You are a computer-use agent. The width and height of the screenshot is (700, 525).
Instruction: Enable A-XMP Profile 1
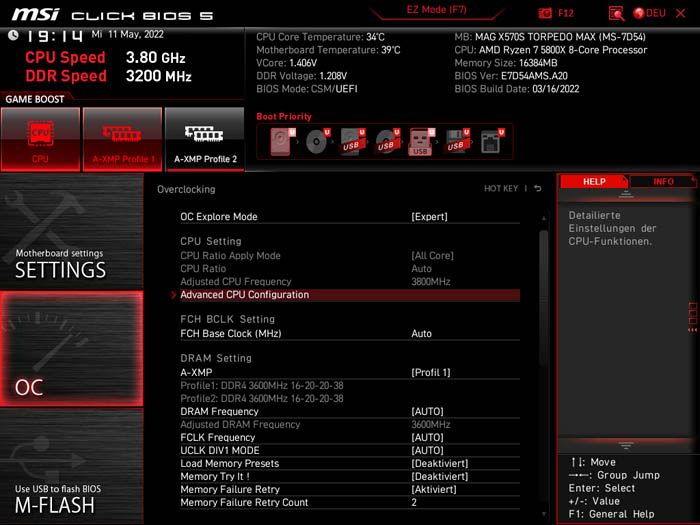[x=123, y=139]
